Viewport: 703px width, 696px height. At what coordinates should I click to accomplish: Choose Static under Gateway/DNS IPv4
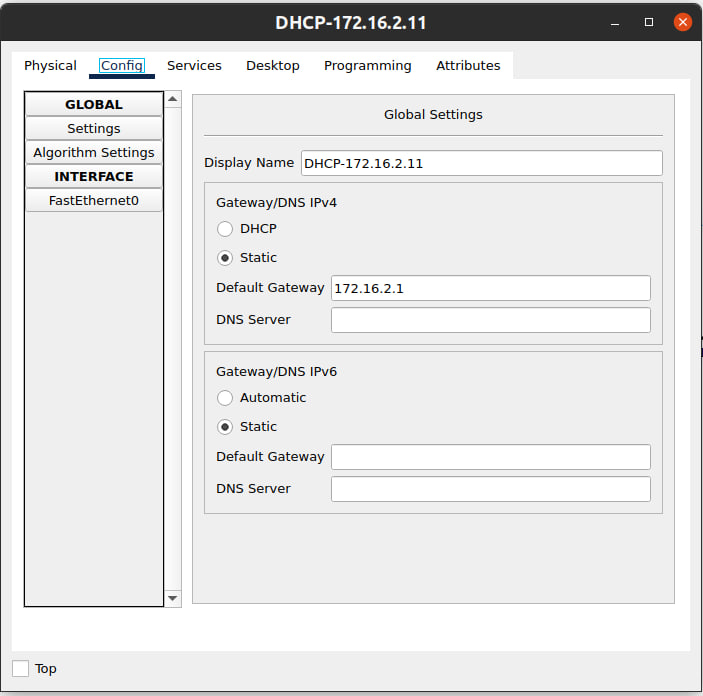pyautogui.click(x=225, y=258)
